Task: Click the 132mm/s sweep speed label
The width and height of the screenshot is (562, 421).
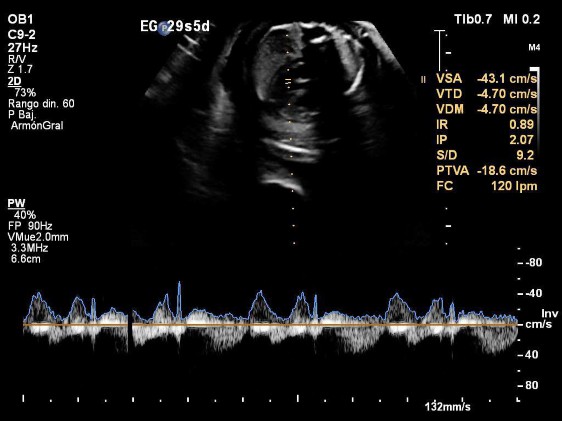Action: coord(447,407)
